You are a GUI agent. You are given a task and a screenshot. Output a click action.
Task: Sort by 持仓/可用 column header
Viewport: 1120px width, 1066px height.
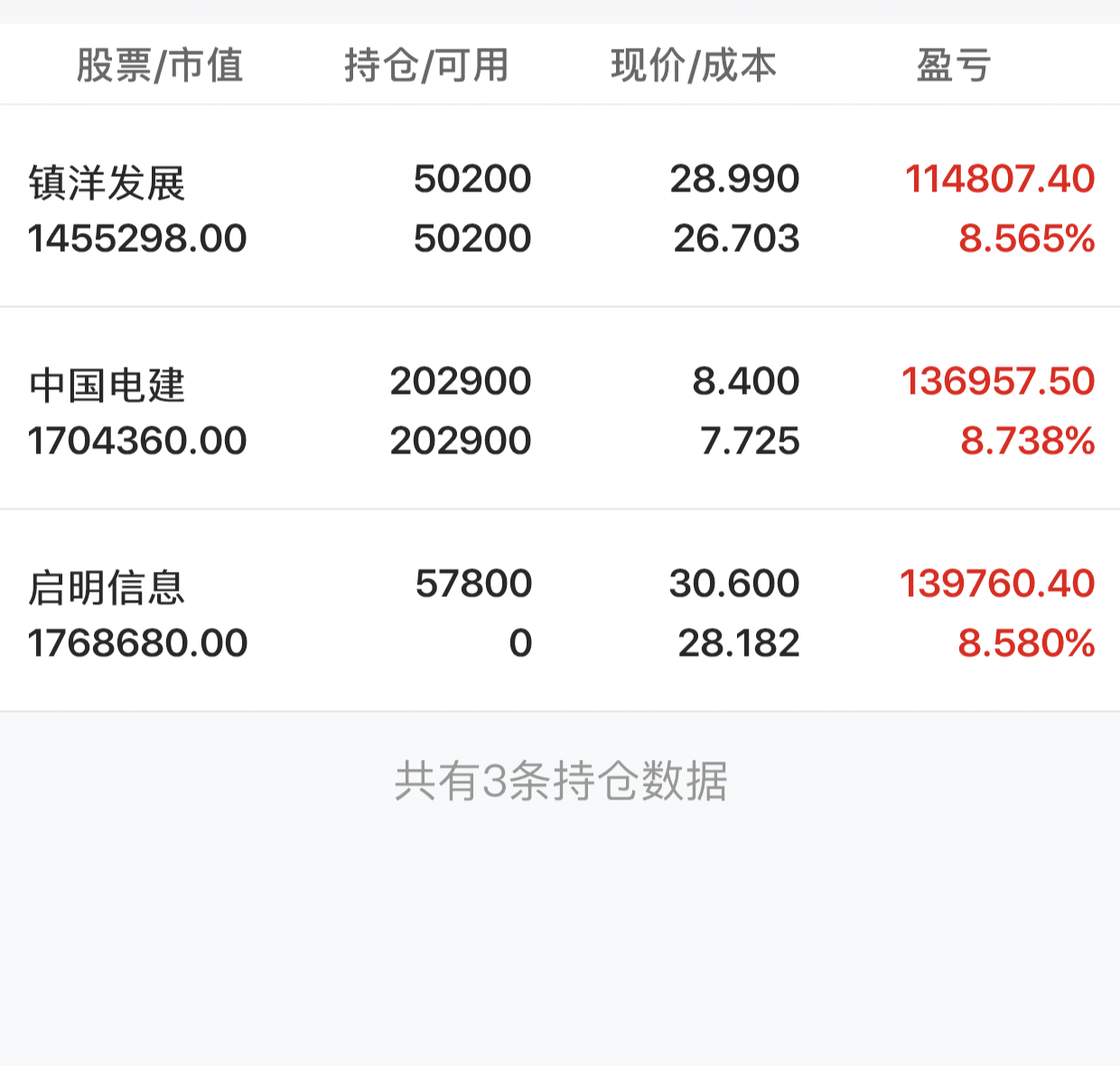(426, 66)
